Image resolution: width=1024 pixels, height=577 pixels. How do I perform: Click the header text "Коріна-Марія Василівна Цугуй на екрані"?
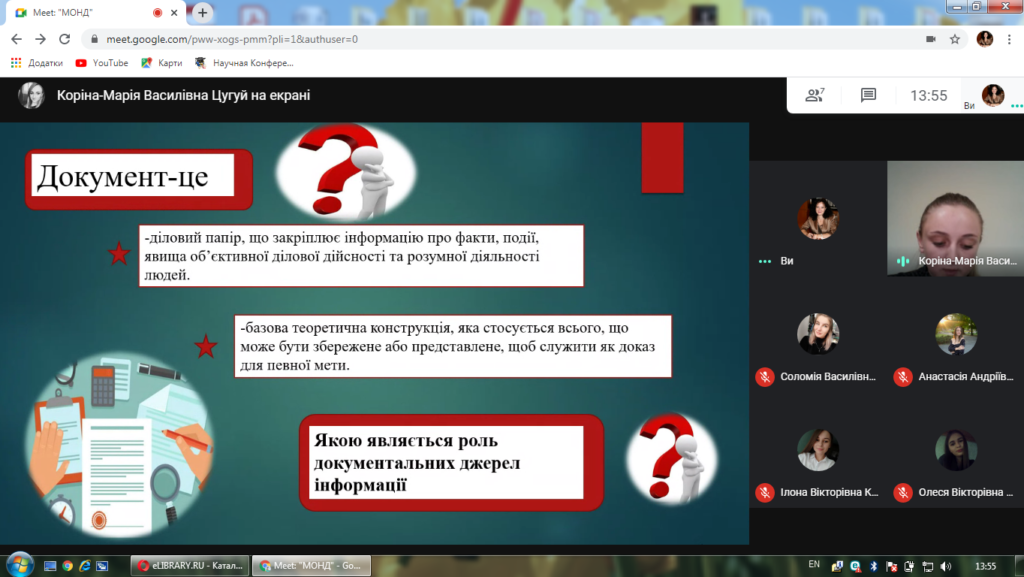(184, 95)
